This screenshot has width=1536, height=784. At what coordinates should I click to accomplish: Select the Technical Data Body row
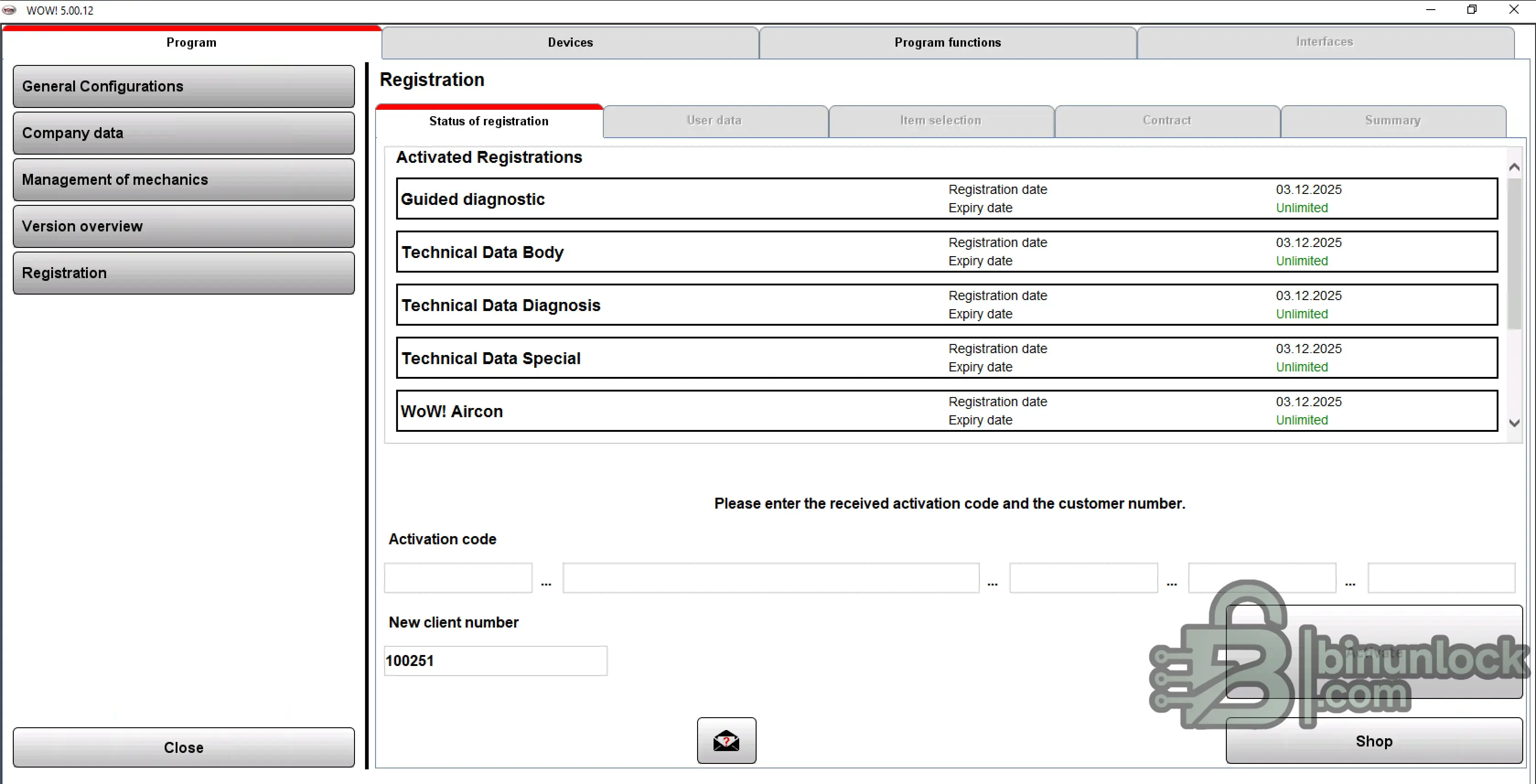point(947,252)
